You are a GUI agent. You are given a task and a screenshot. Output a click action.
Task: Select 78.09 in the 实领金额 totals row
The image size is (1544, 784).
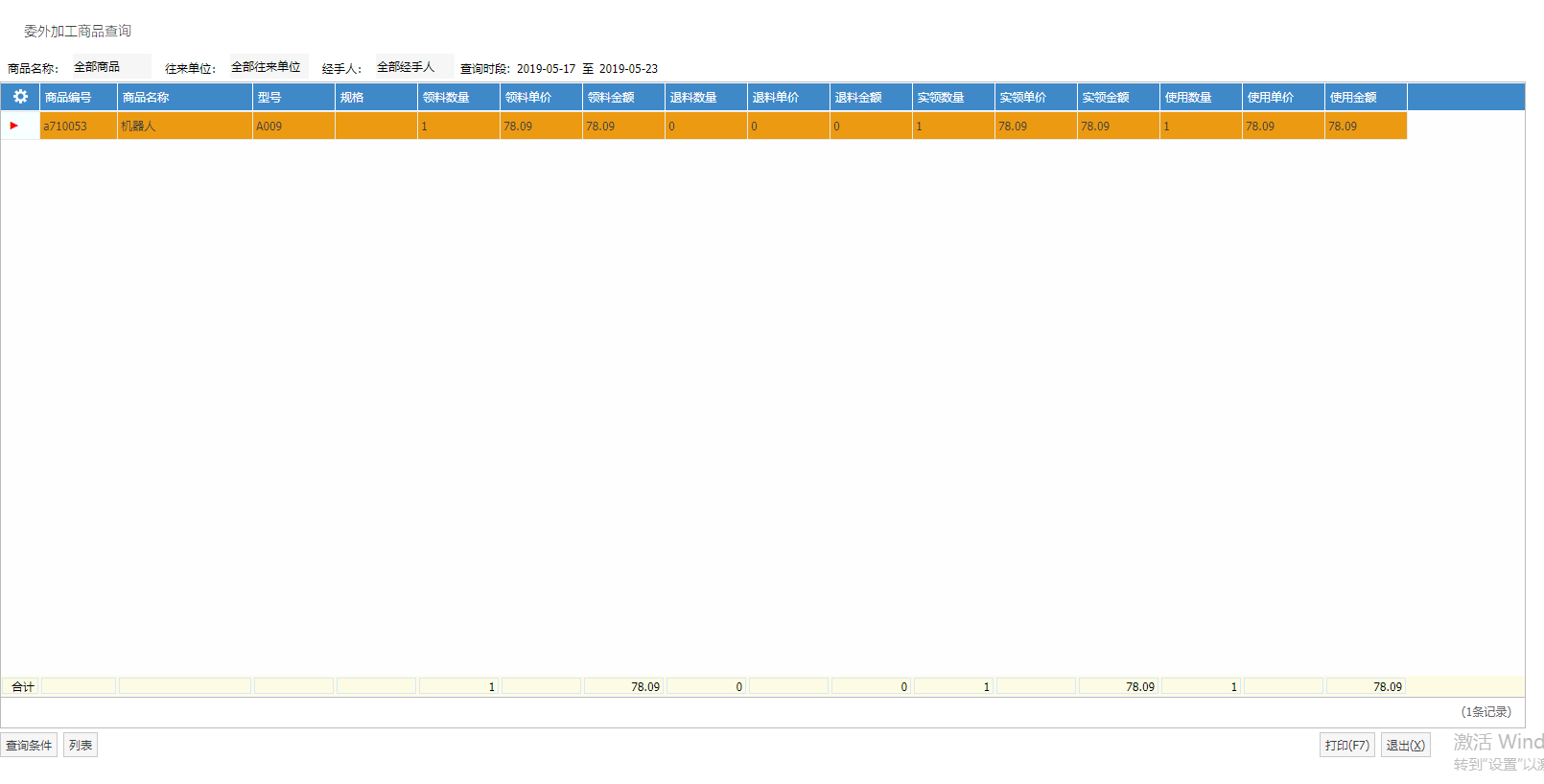coord(1118,686)
